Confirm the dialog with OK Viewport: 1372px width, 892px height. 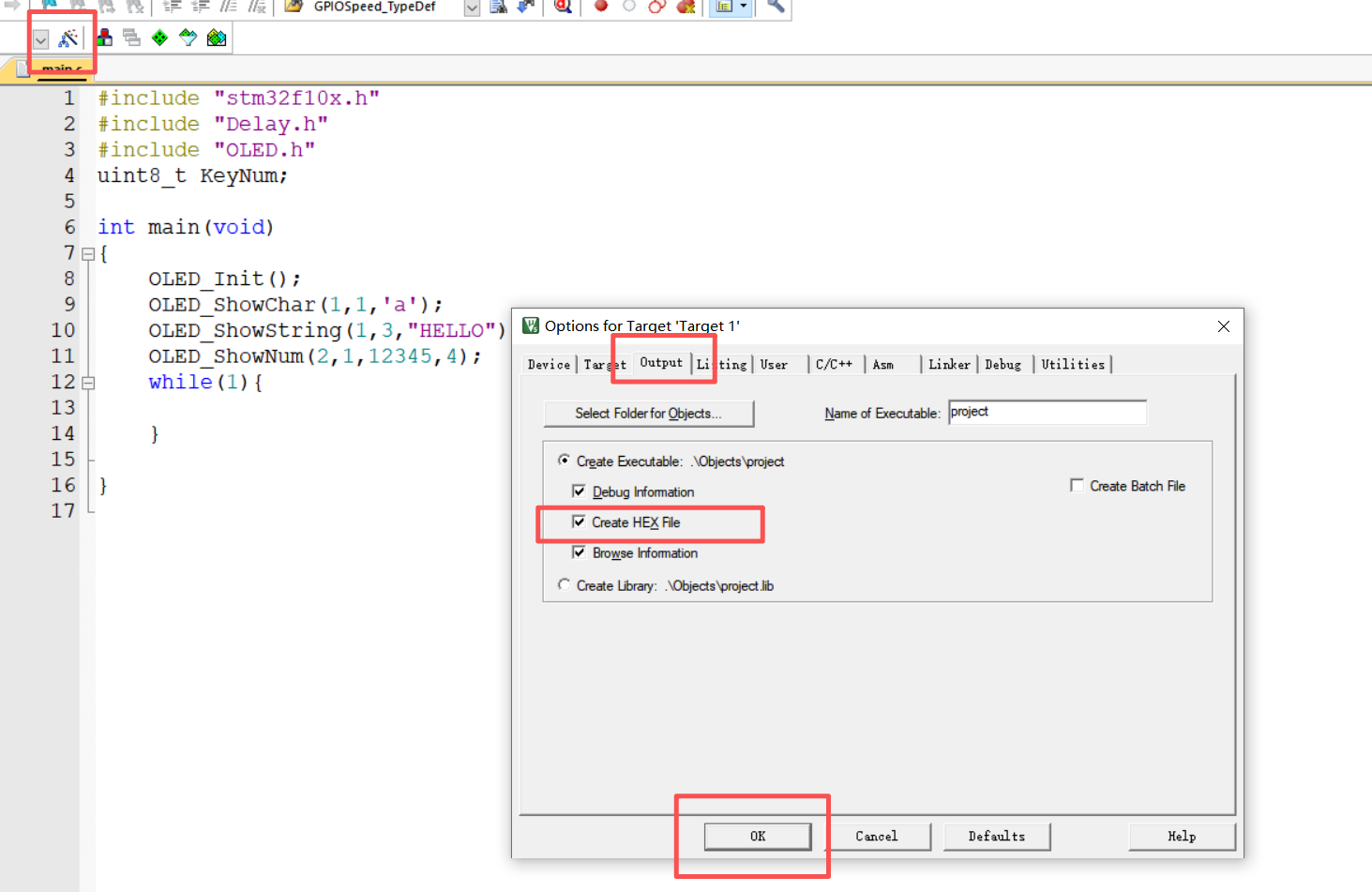click(758, 837)
